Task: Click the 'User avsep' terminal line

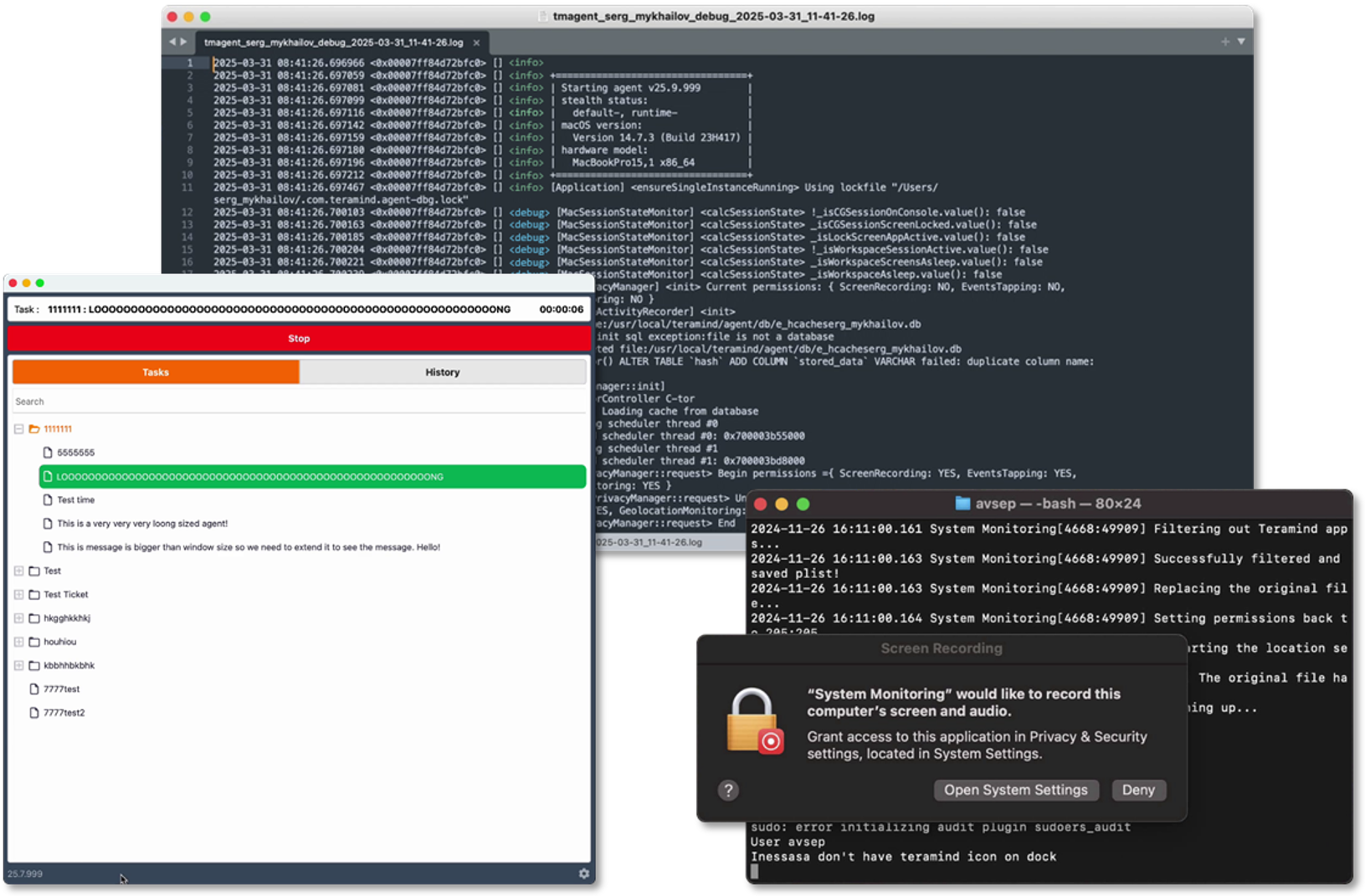Action: point(788,842)
